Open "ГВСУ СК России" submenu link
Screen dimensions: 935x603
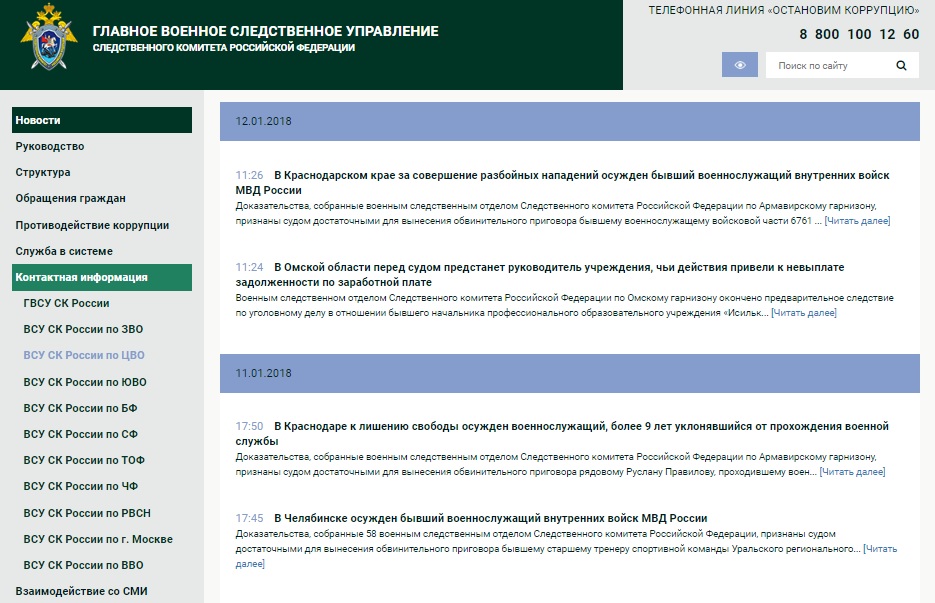coord(66,303)
